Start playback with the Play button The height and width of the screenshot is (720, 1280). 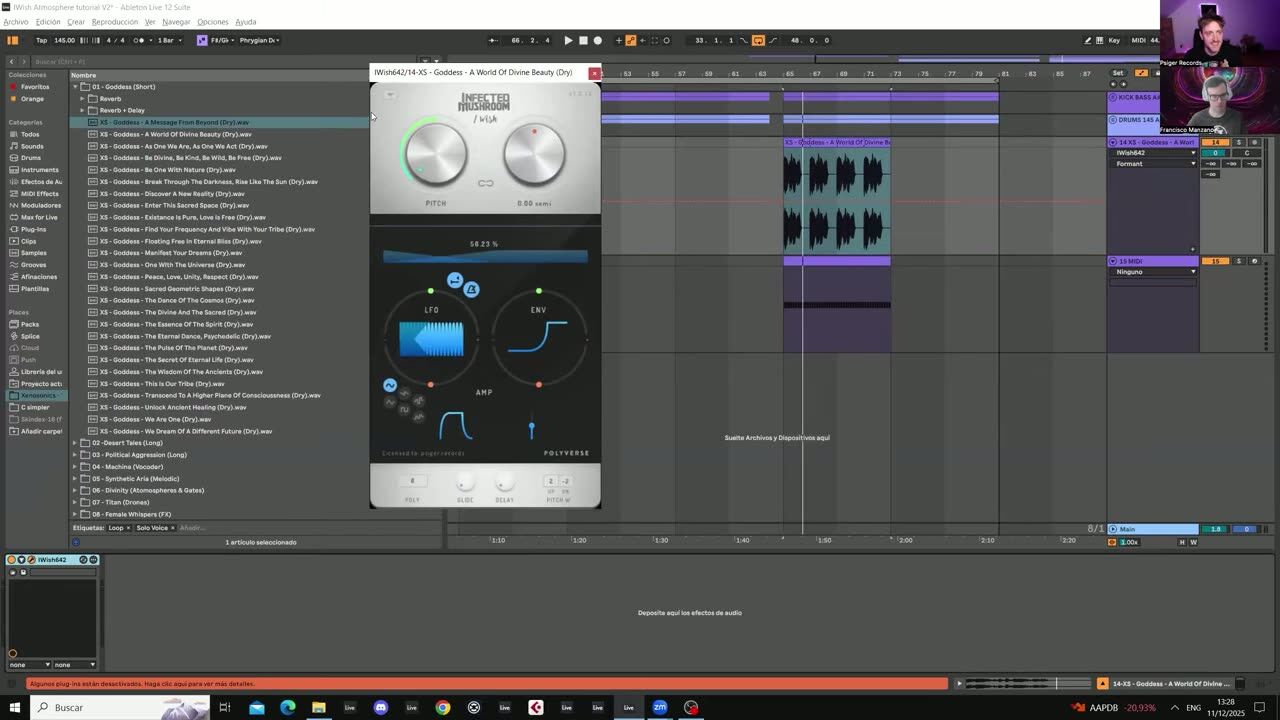(x=568, y=40)
